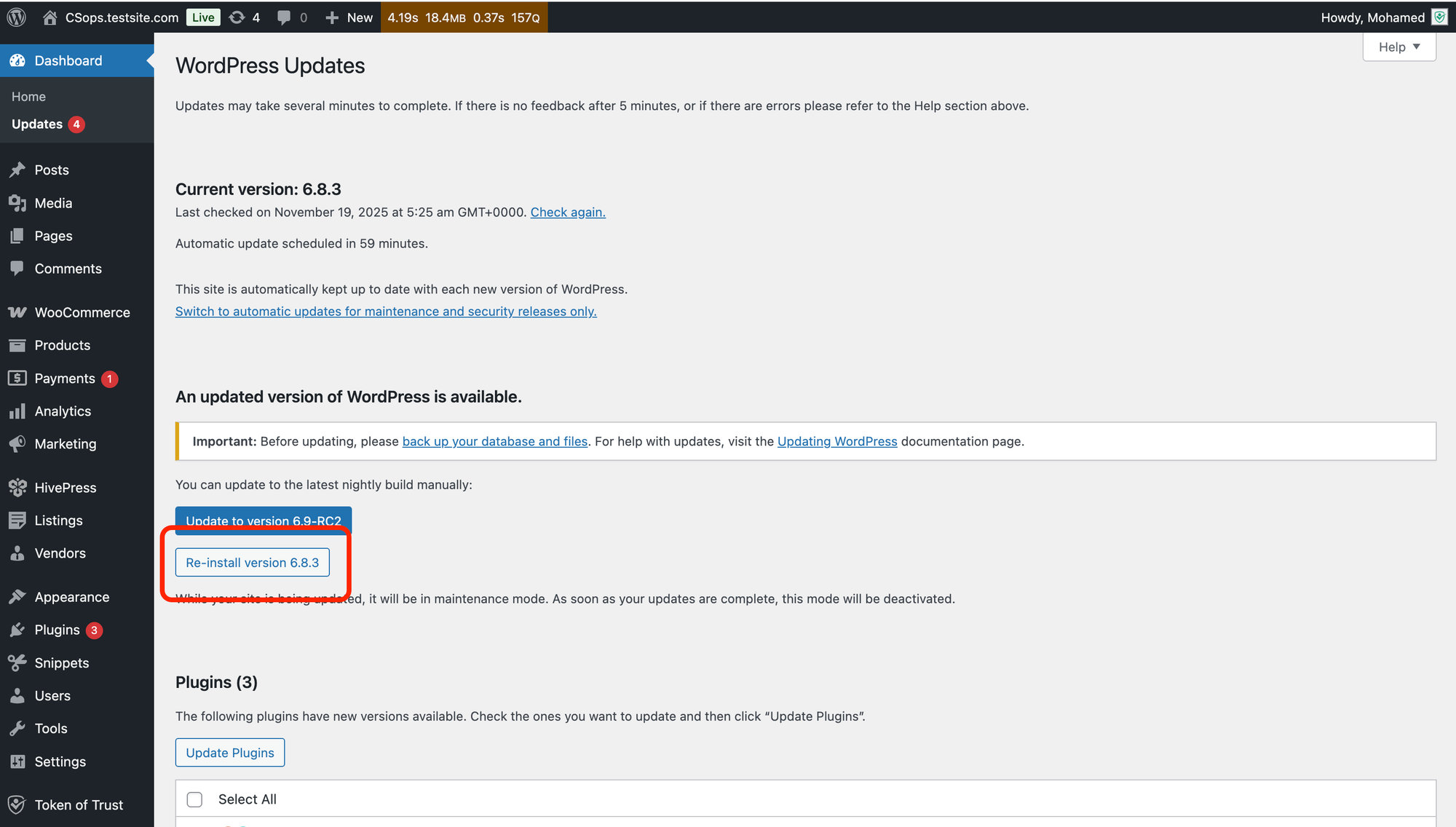
Task: Go to Home under Dashboard
Action: [x=28, y=97]
